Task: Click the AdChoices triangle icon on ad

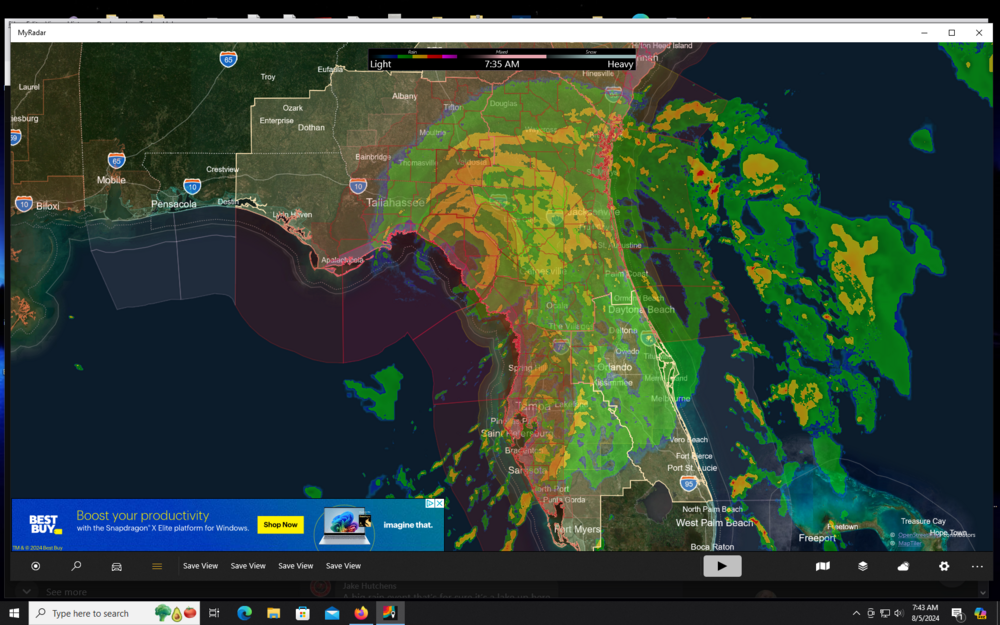Action: pos(430,503)
